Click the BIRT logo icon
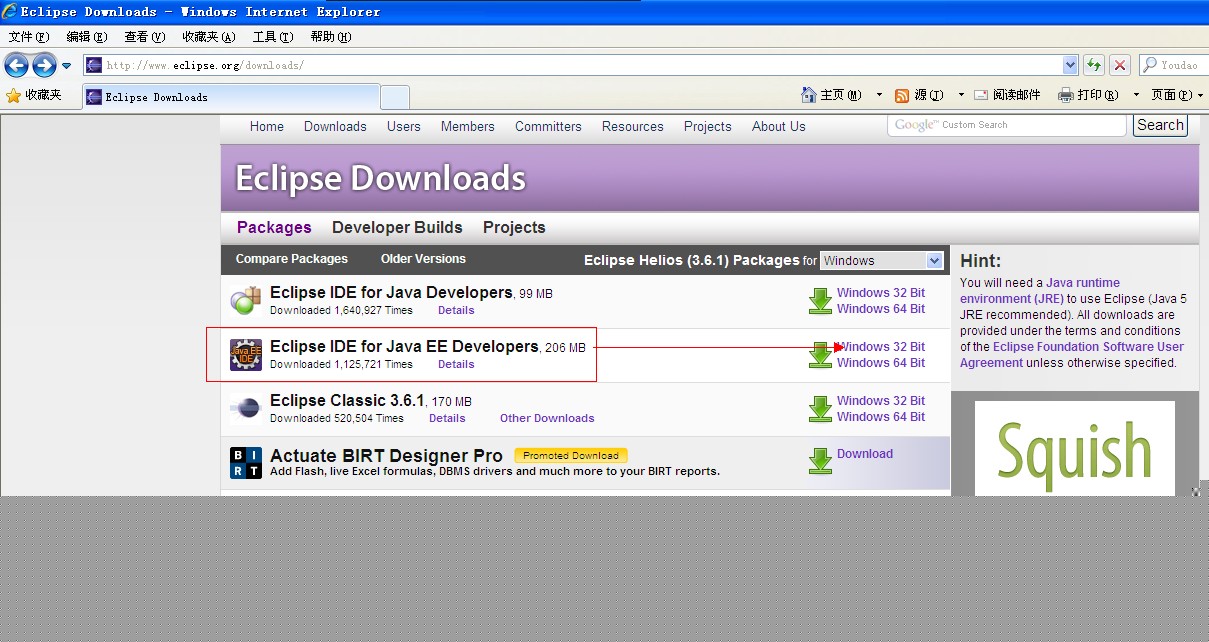Viewport: 1209px width, 642px height. click(246, 463)
